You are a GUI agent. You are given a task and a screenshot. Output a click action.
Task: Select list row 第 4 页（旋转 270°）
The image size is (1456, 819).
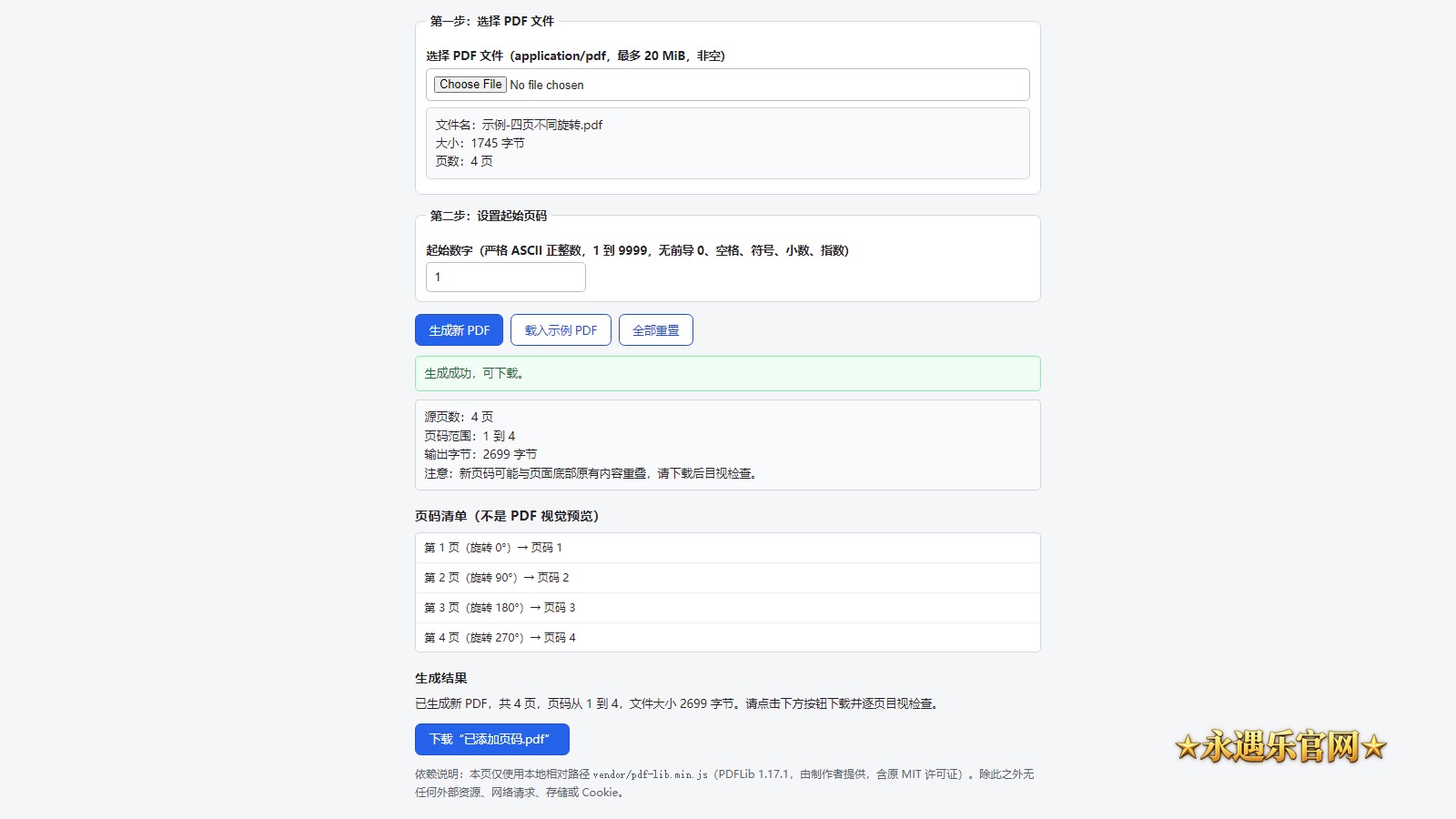728,638
